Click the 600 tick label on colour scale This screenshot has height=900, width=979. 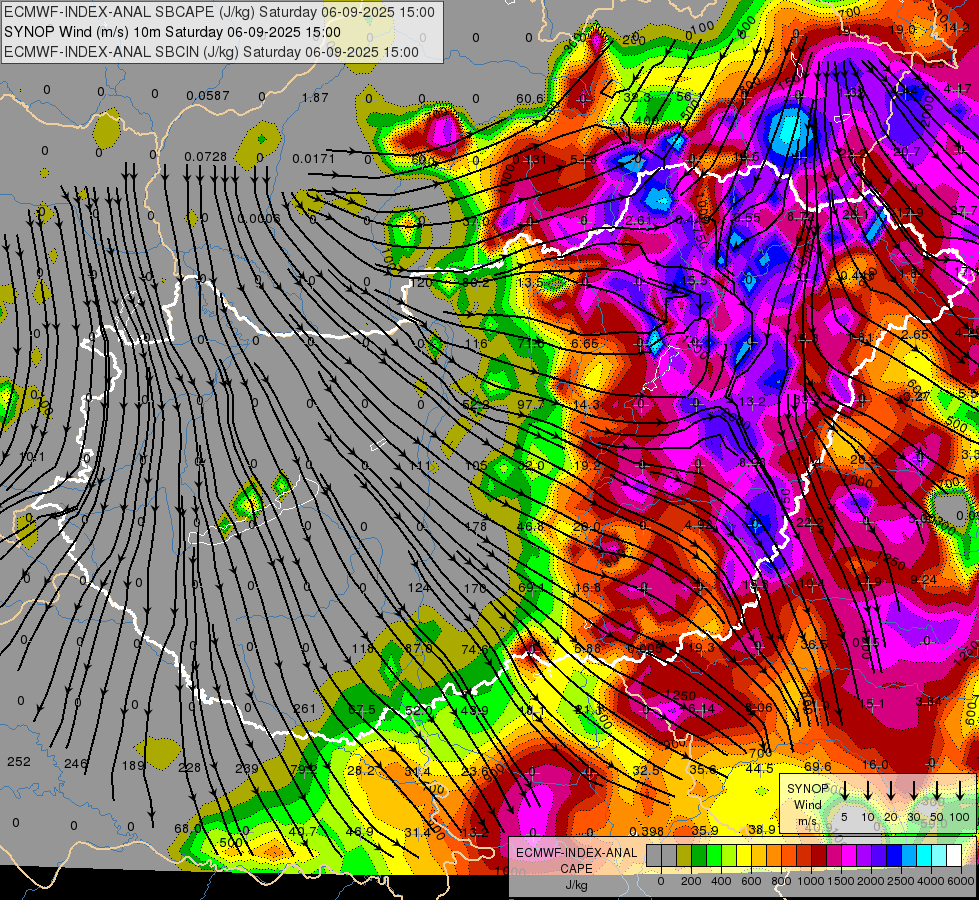click(x=751, y=881)
